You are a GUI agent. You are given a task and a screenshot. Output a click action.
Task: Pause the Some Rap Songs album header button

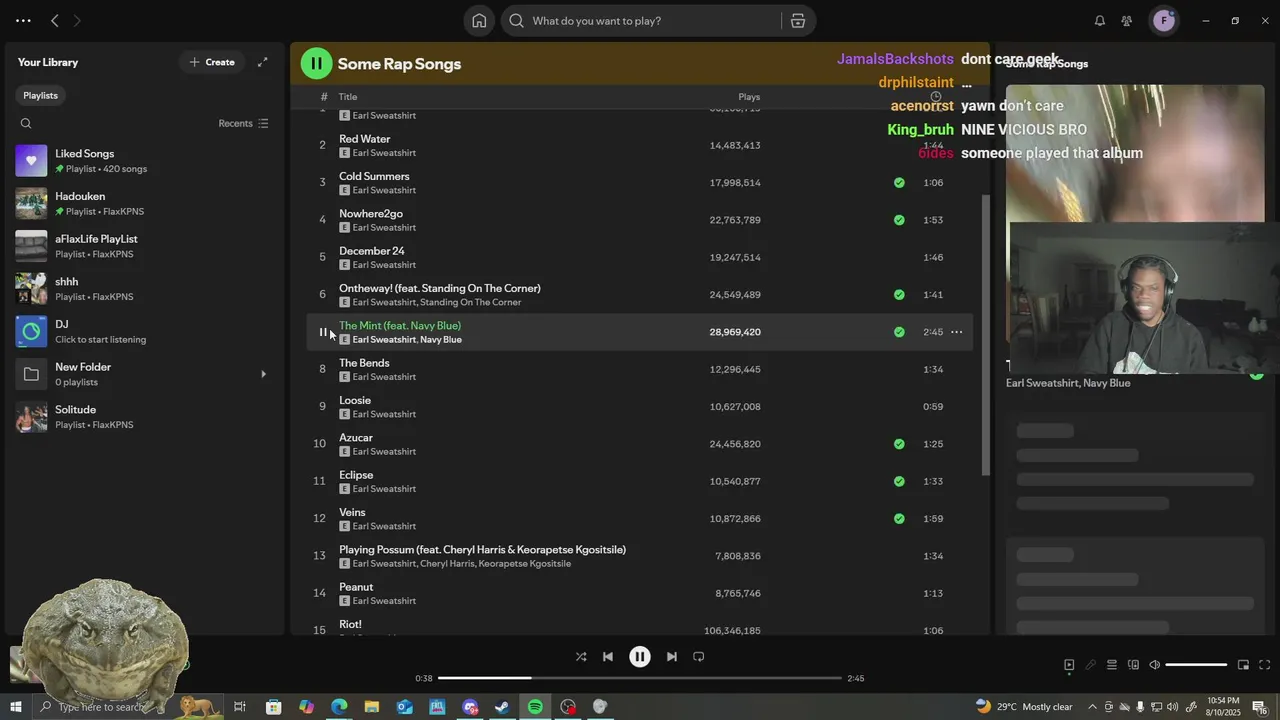[x=316, y=63]
